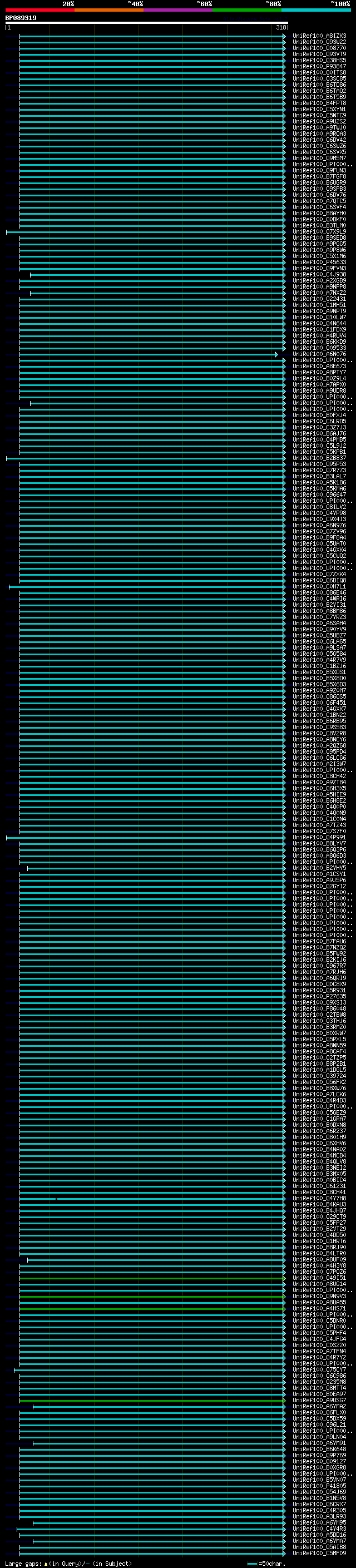The image size is (356, 1568).
Task: Click the query end position 318 label
Action: (x=280, y=28)
